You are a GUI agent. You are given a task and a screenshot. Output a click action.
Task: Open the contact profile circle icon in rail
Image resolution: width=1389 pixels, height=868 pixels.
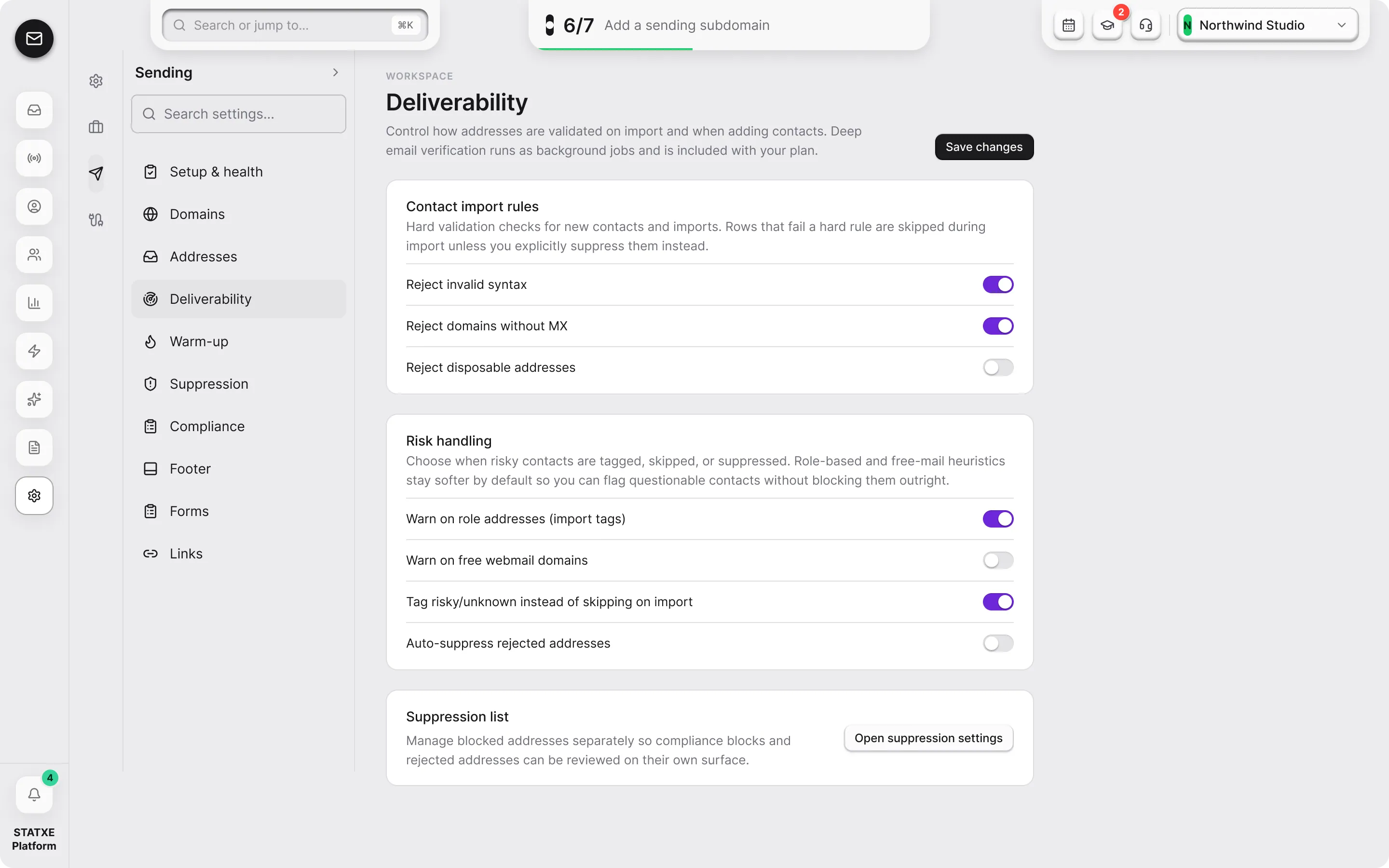[34, 206]
